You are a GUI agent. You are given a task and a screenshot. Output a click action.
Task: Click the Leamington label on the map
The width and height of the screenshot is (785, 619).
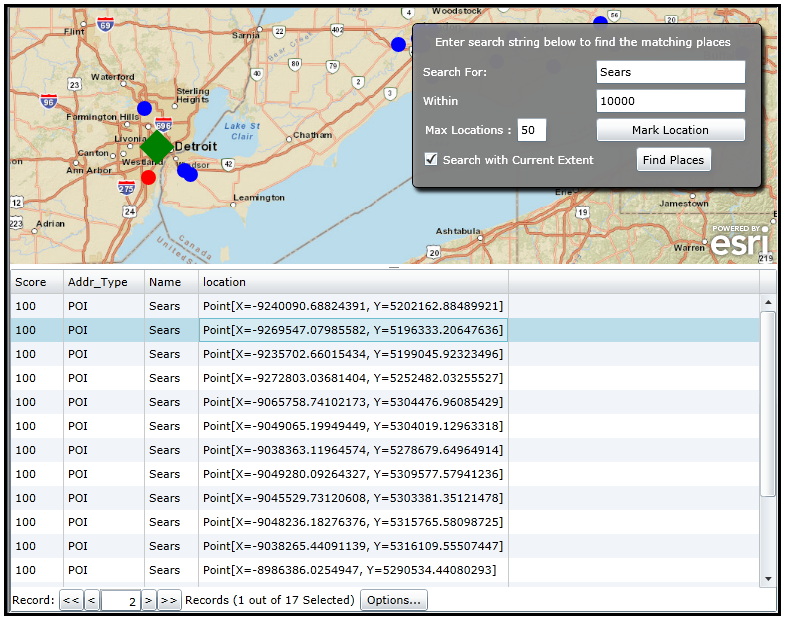click(259, 198)
